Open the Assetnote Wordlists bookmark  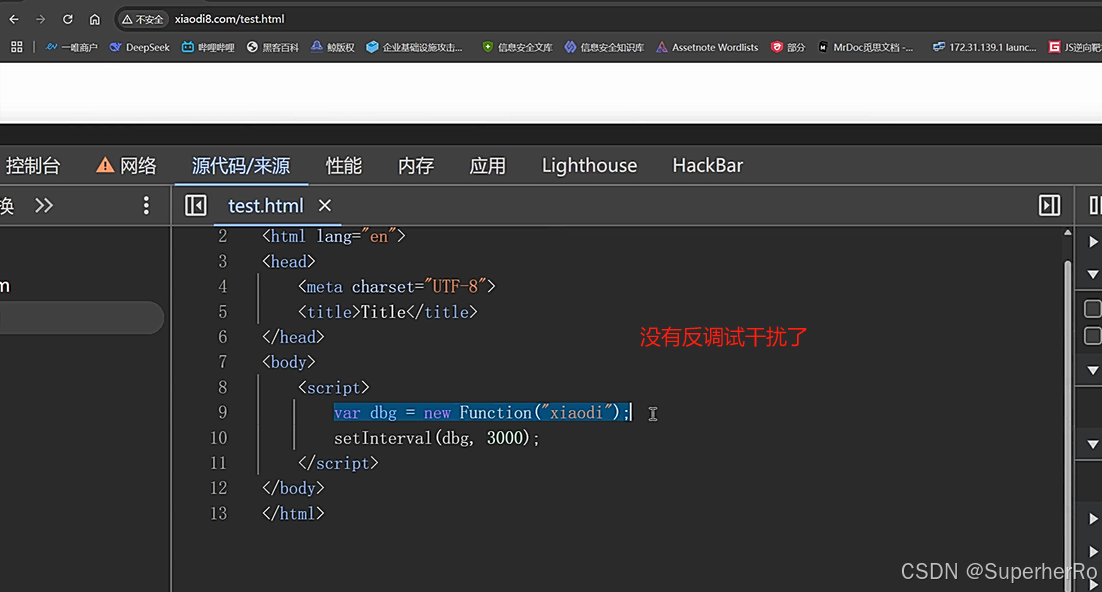coord(707,47)
